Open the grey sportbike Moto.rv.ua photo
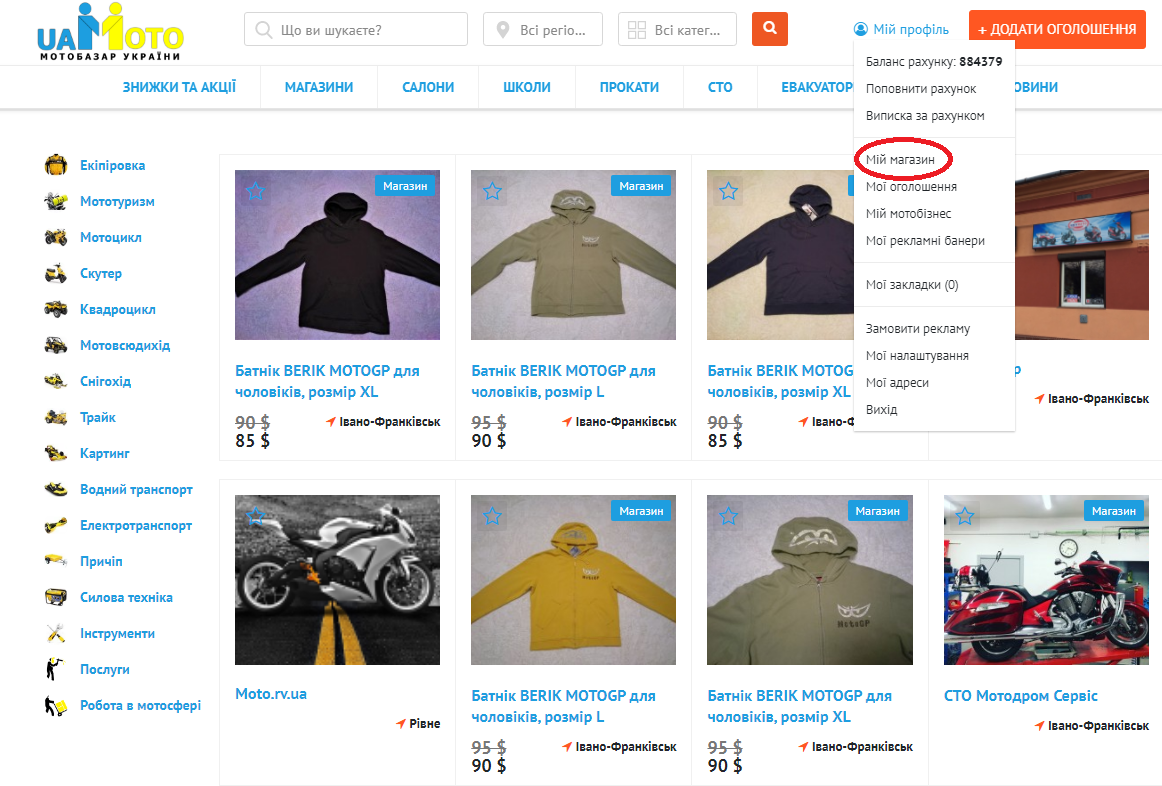Viewport: 1162px width, 786px height. click(x=337, y=580)
